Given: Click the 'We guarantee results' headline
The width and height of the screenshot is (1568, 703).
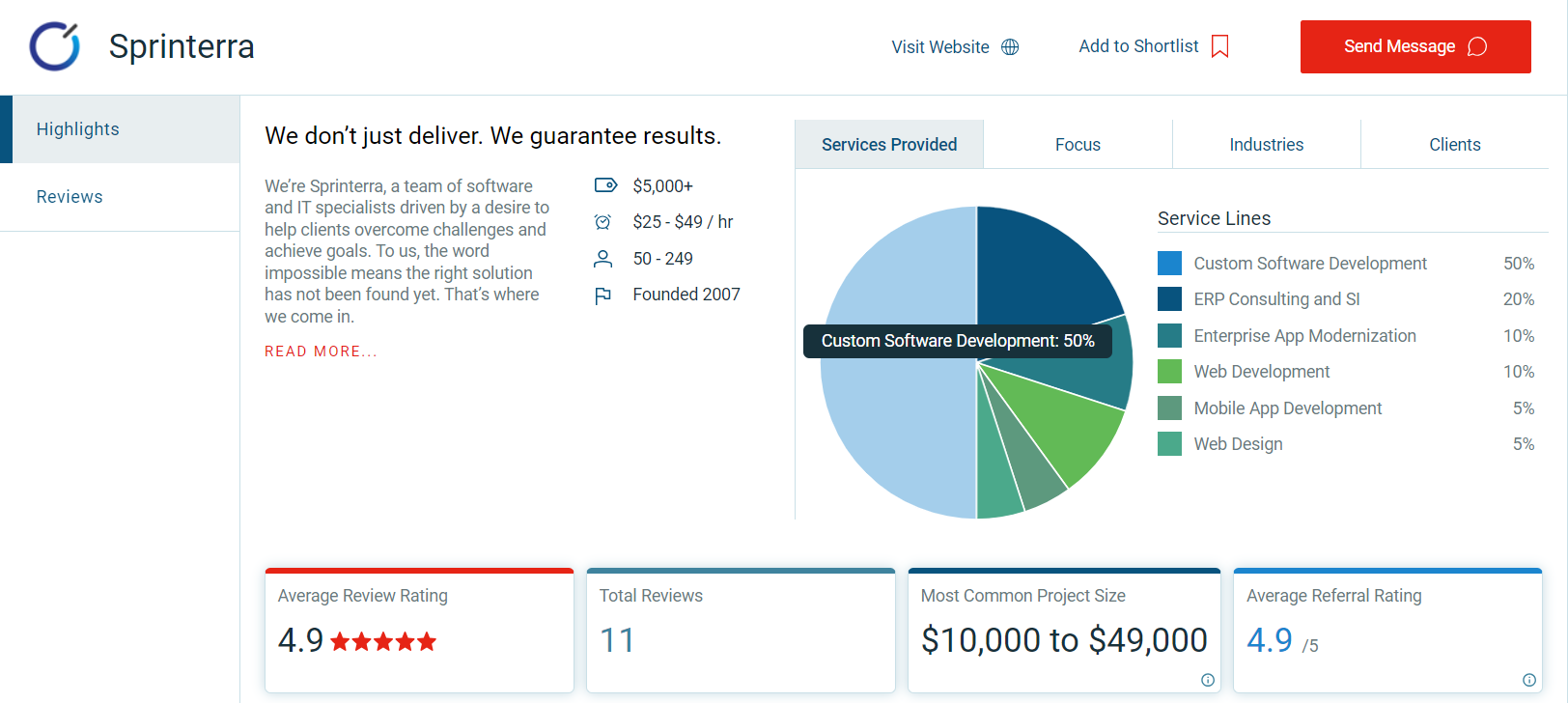Looking at the screenshot, I should click(x=492, y=136).
